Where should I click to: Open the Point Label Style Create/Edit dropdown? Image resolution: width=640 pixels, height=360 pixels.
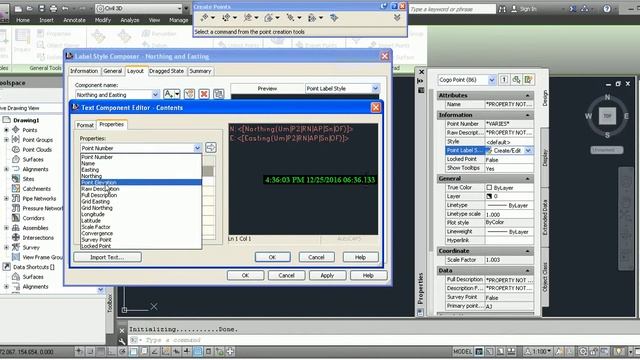(528, 151)
